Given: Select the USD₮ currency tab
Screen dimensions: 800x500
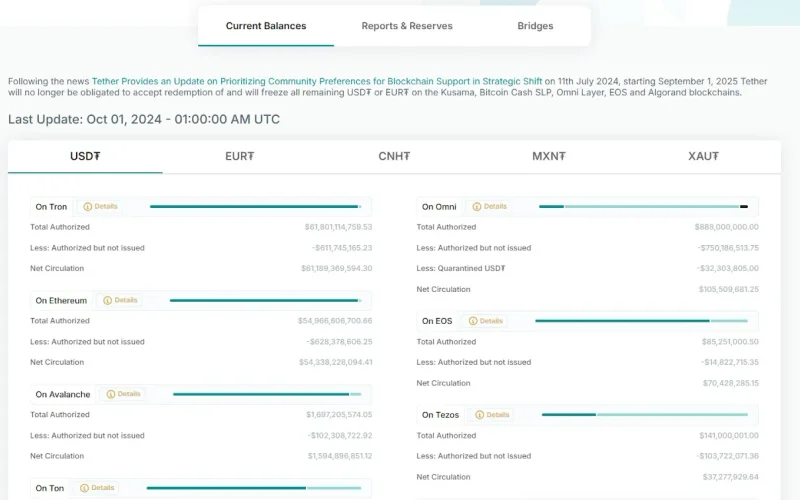Looking at the screenshot, I should pyautogui.click(x=85, y=156).
